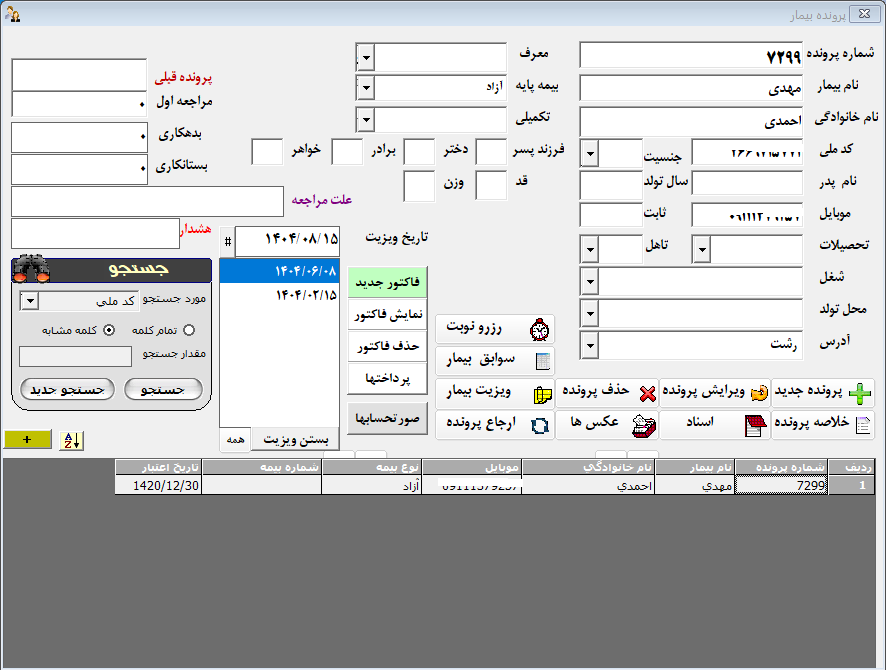Click the ویرایش پرونده edit icon
The image size is (886, 670).
point(757,392)
